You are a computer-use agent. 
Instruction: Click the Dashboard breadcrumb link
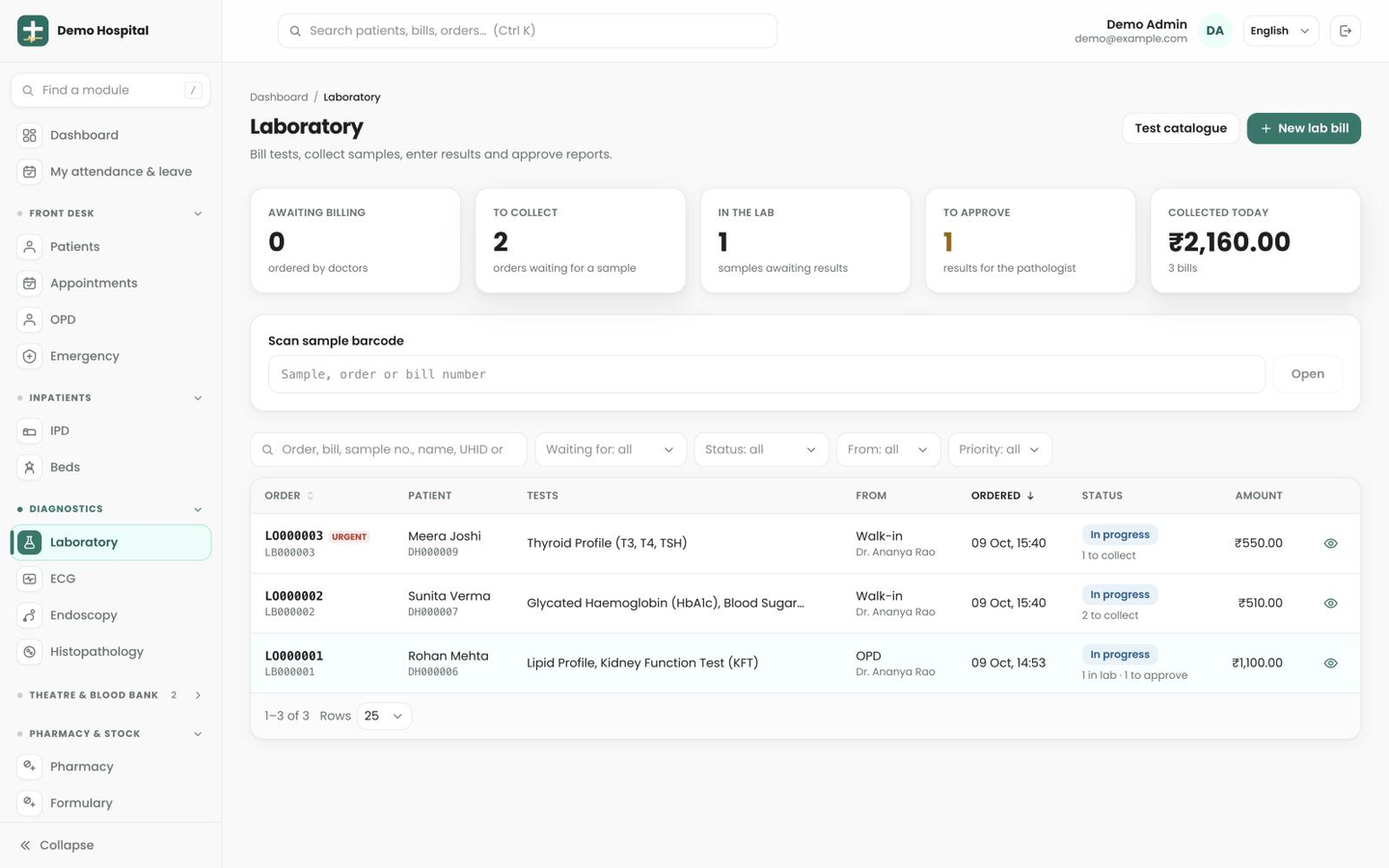(279, 97)
